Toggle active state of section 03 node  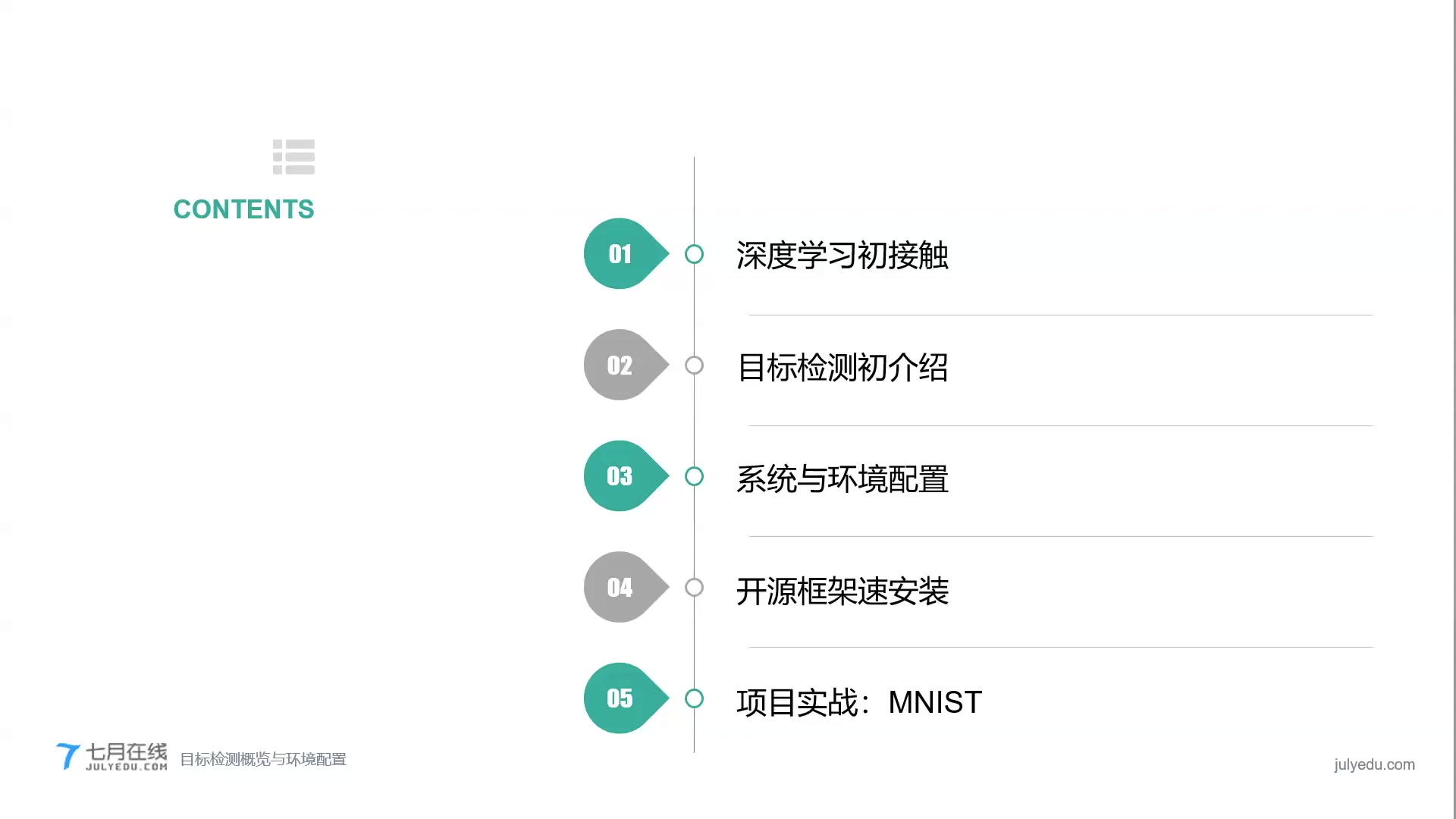point(694,476)
